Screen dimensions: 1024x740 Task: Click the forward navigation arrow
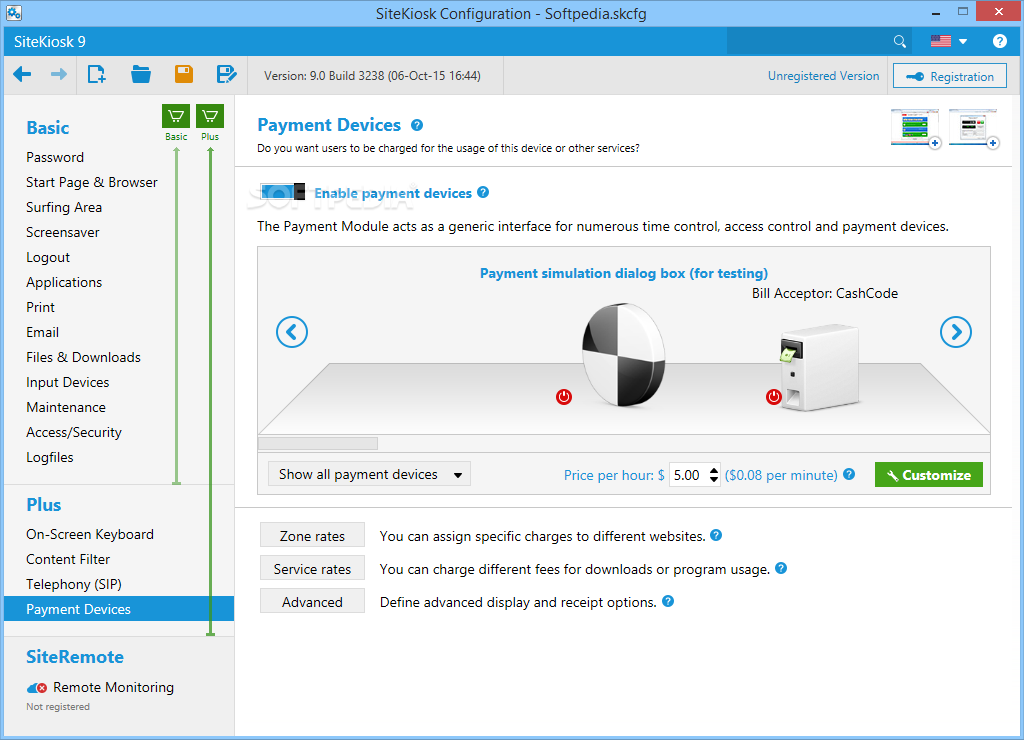[x=59, y=74]
